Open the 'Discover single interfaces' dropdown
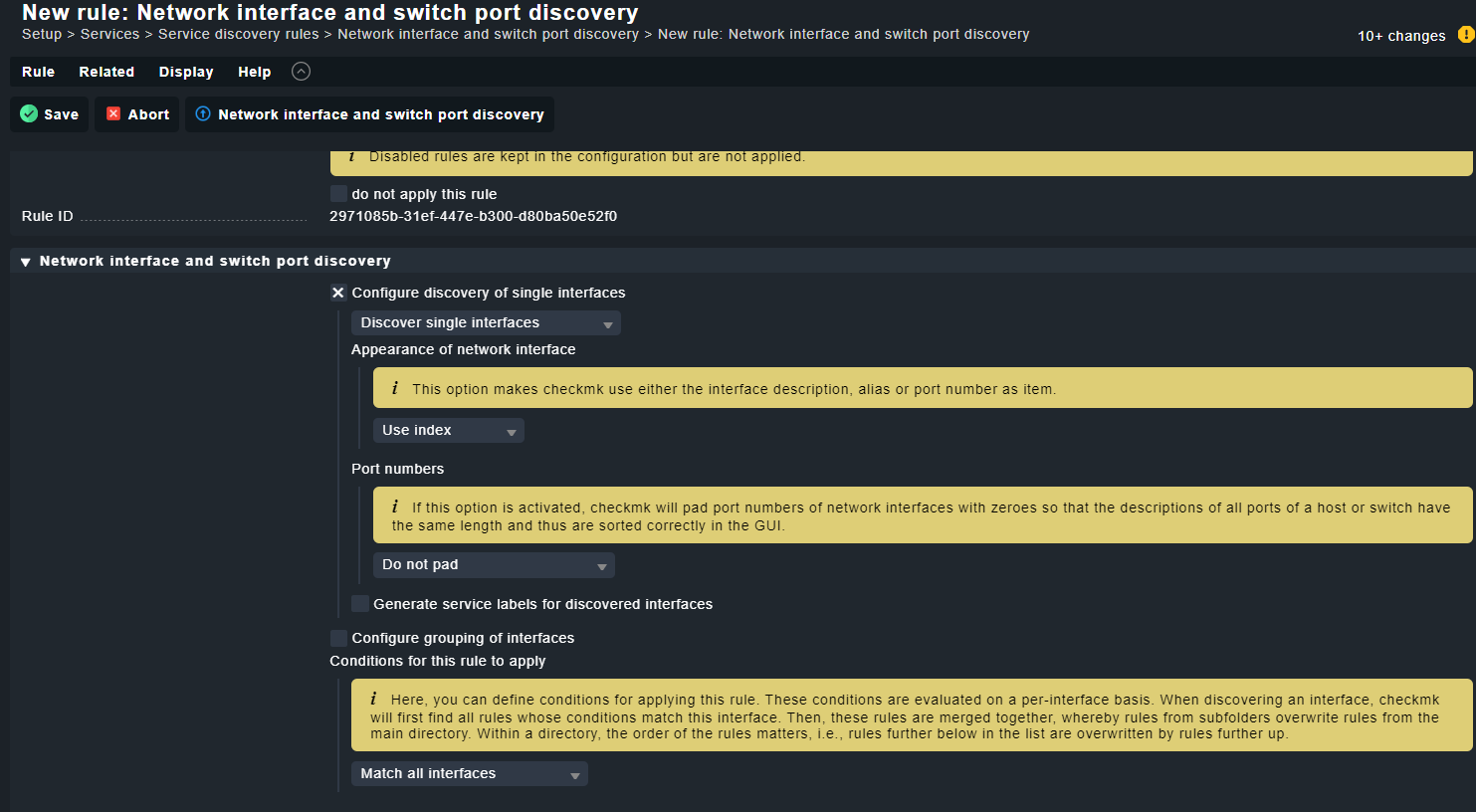The width and height of the screenshot is (1476, 812). coord(485,323)
